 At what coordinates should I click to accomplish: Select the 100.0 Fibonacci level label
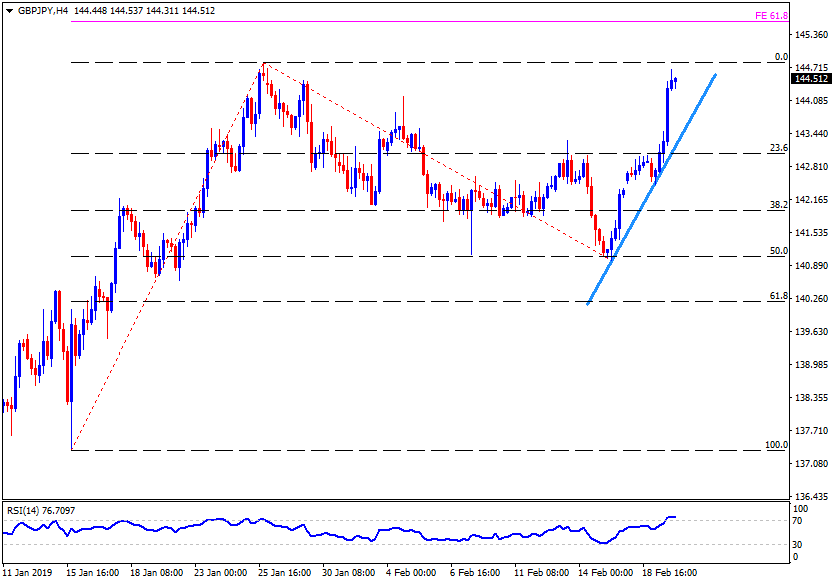(x=776, y=444)
